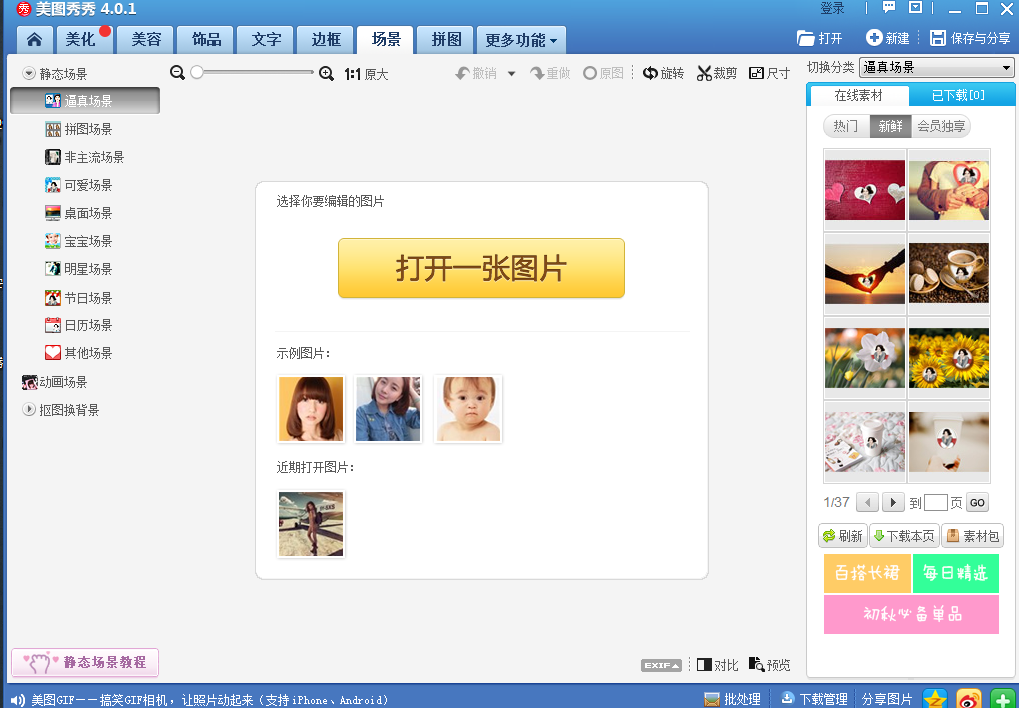
Task: Click the 预览 preview button
Action: click(769, 664)
